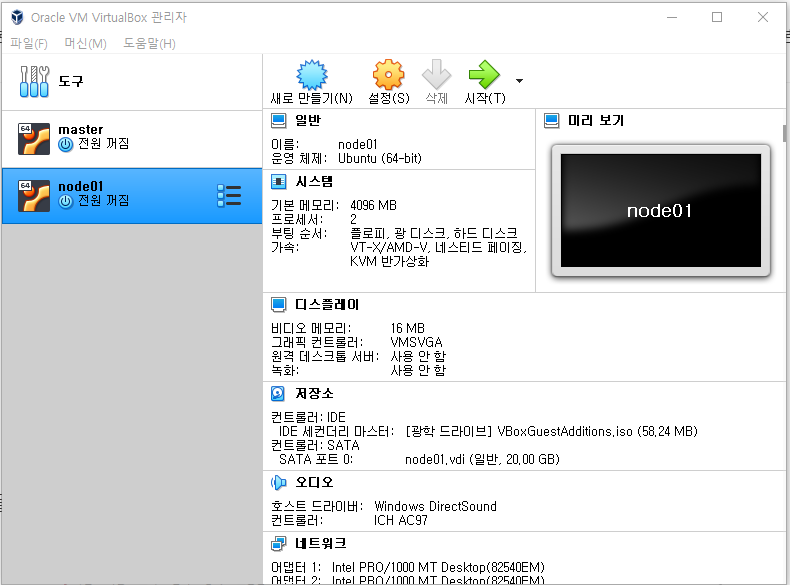Click the Storage (저장소) disk icon
Viewport: 790px width, 585px height.
point(279,394)
